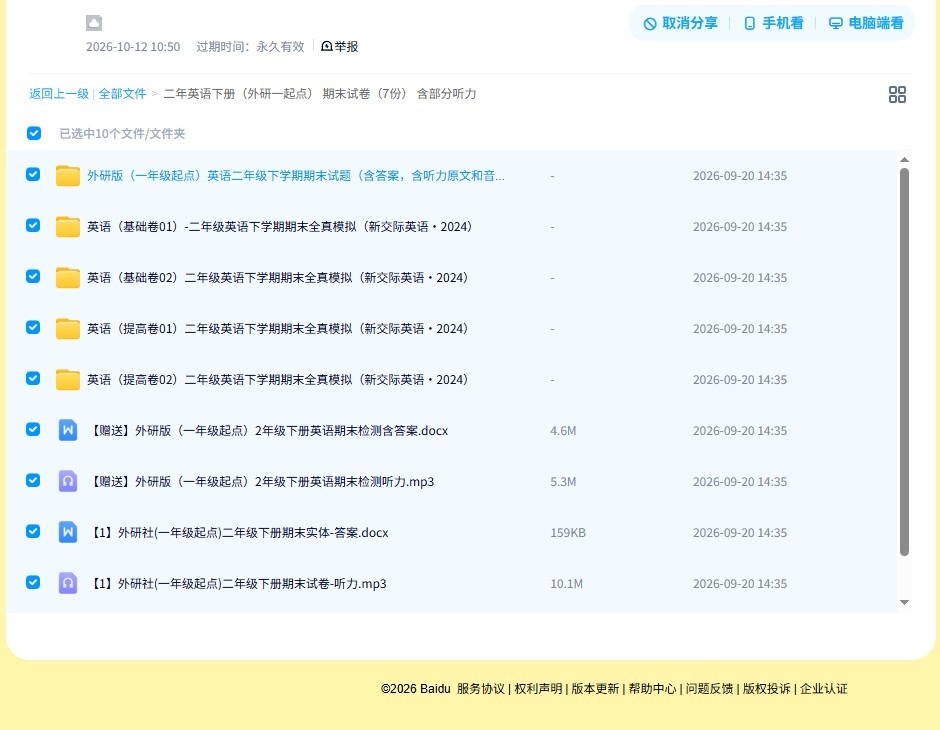Uncheck 期末检测含答案.docx checkbox
The image size is (940, 730).
(33, 429)
